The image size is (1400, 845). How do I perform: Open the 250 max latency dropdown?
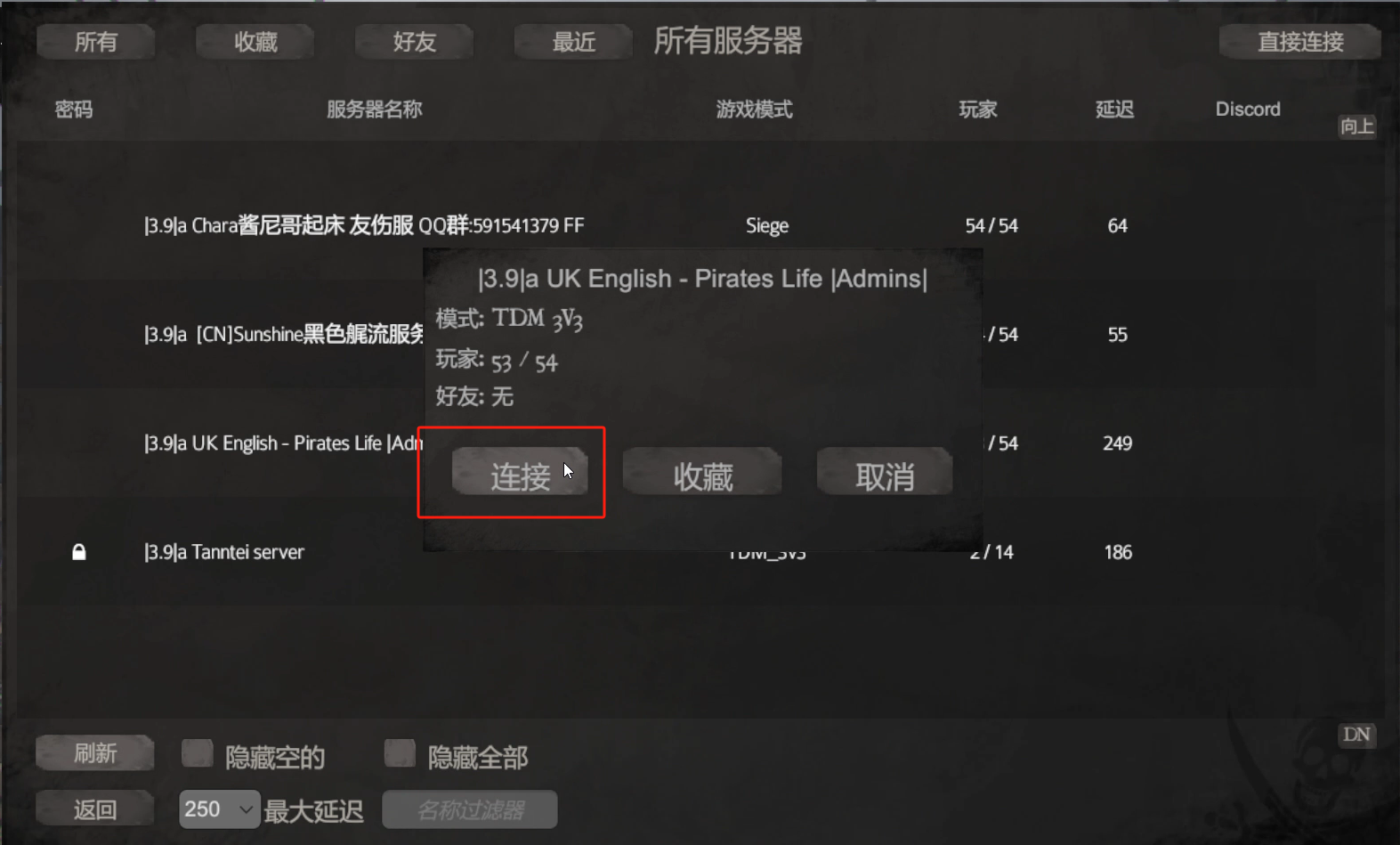click(220, 809)
